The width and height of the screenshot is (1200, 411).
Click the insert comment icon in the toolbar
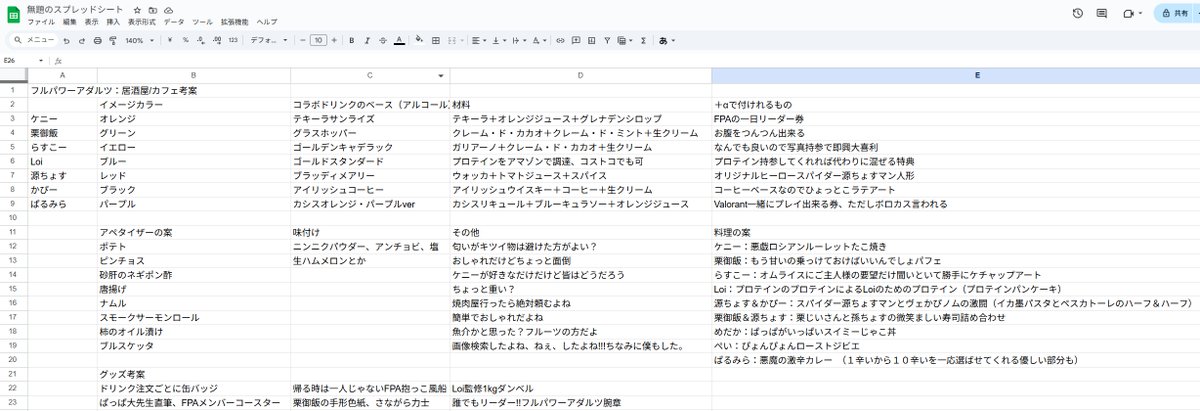[576, 40]
